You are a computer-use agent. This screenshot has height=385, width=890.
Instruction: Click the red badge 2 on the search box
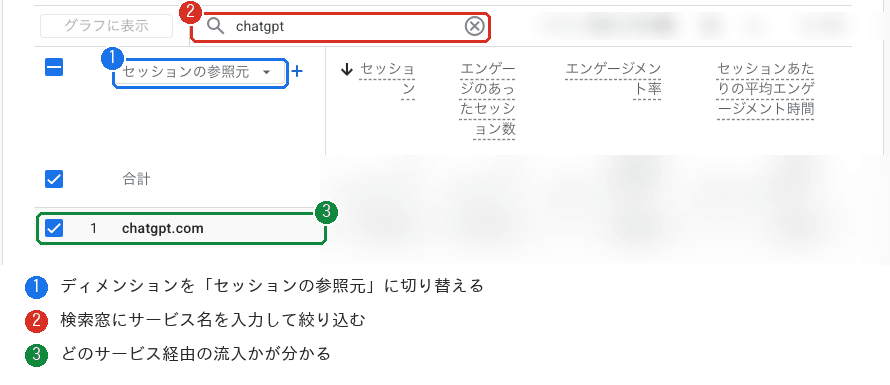point(191,12)
